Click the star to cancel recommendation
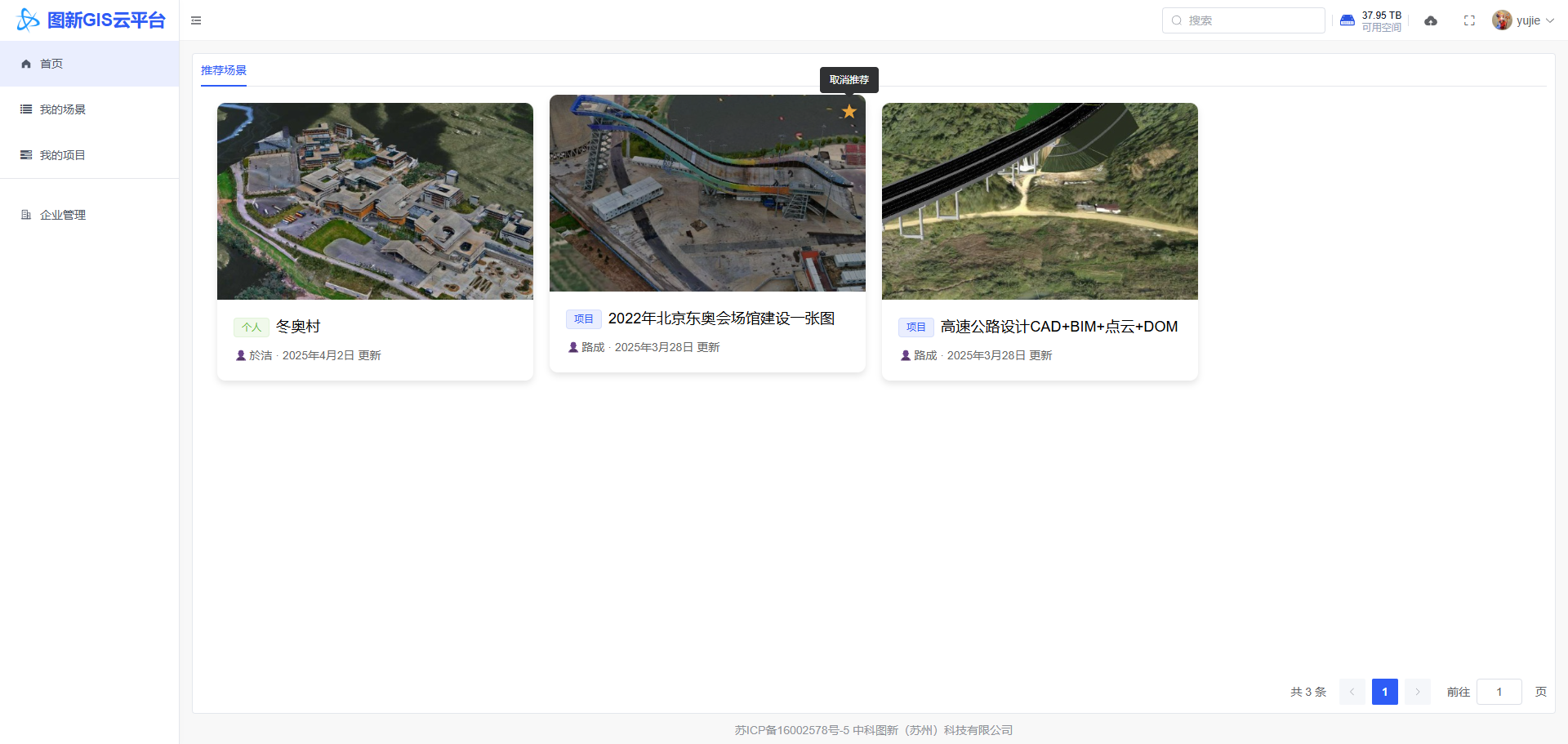The image size is (1568, 744). pyautogui.click(x=849, y=111)
